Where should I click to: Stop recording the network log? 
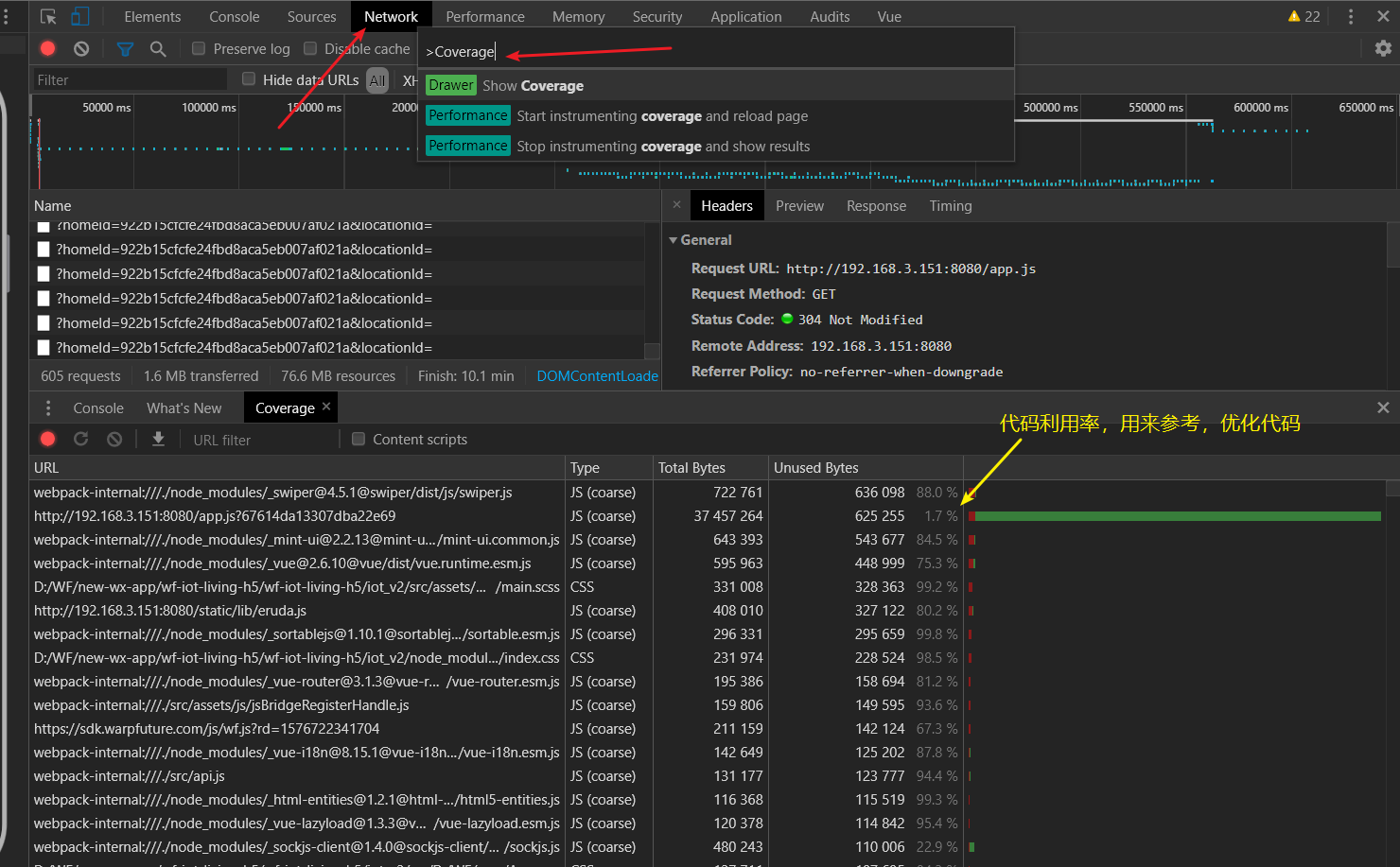coord(48,48)
